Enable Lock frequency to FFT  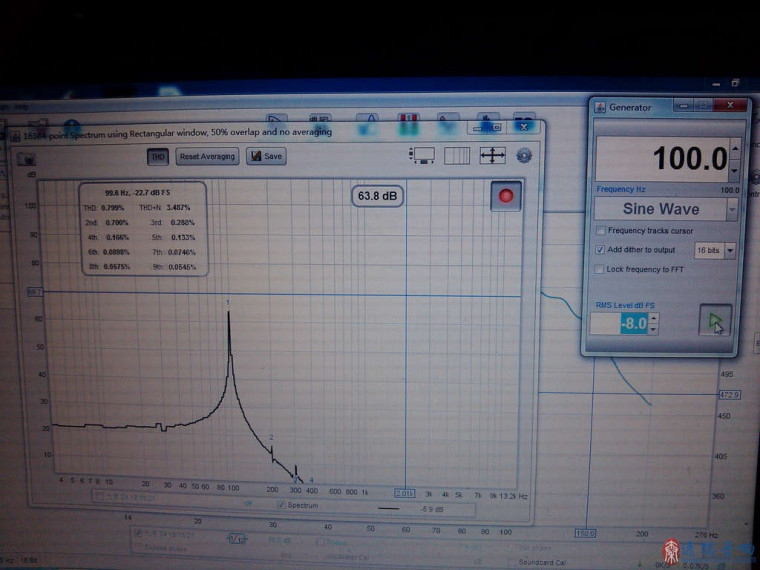(600, 269)
